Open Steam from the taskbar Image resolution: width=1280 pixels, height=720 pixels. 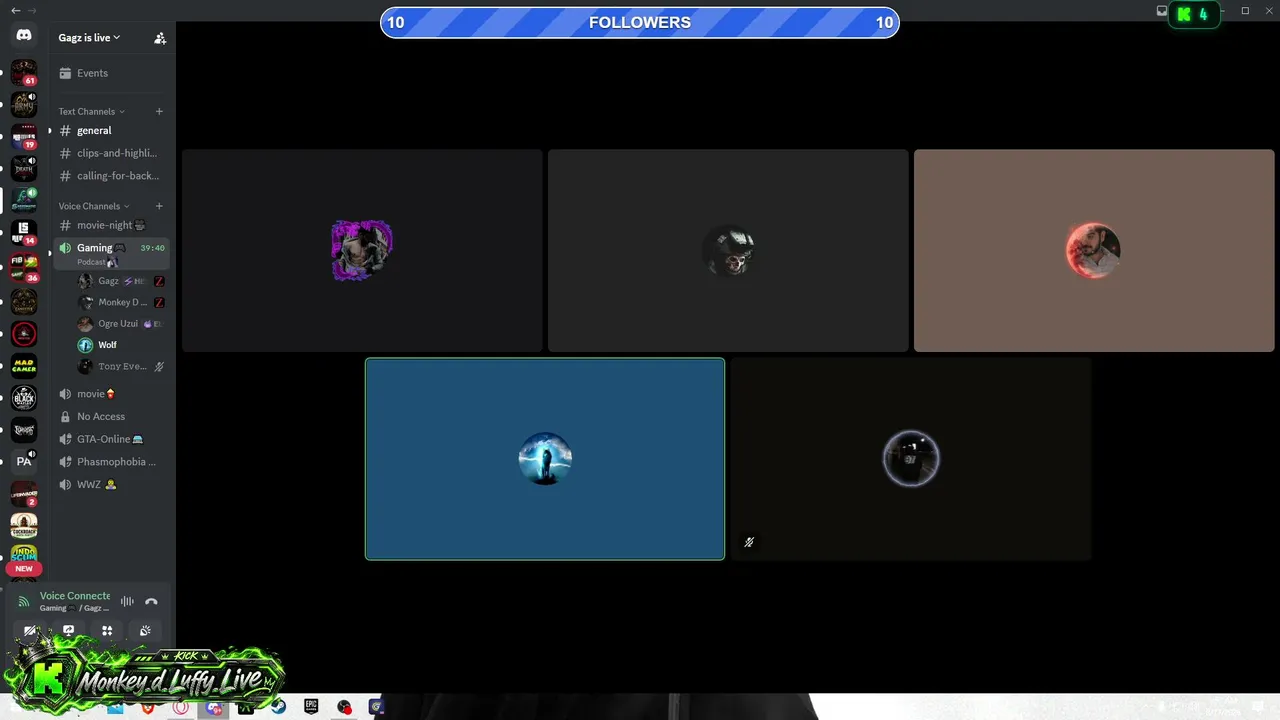[278, 707]
